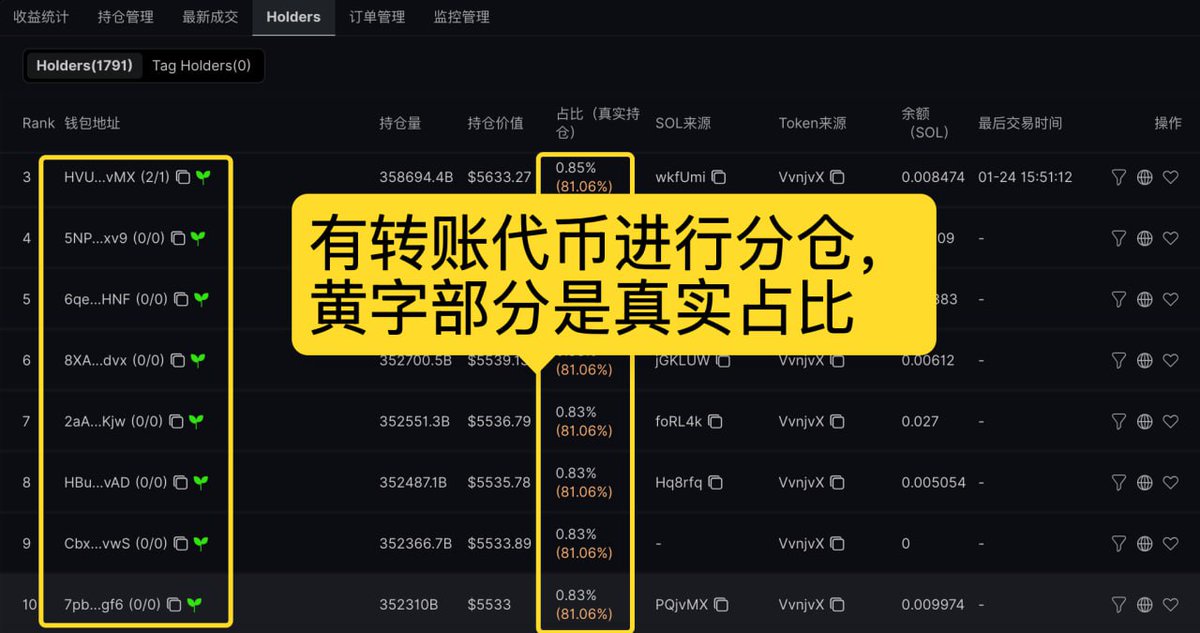The height and width of the screenshot is (633, 1200).
Task: Click the 操作 column header
Action: point(1168,123)
